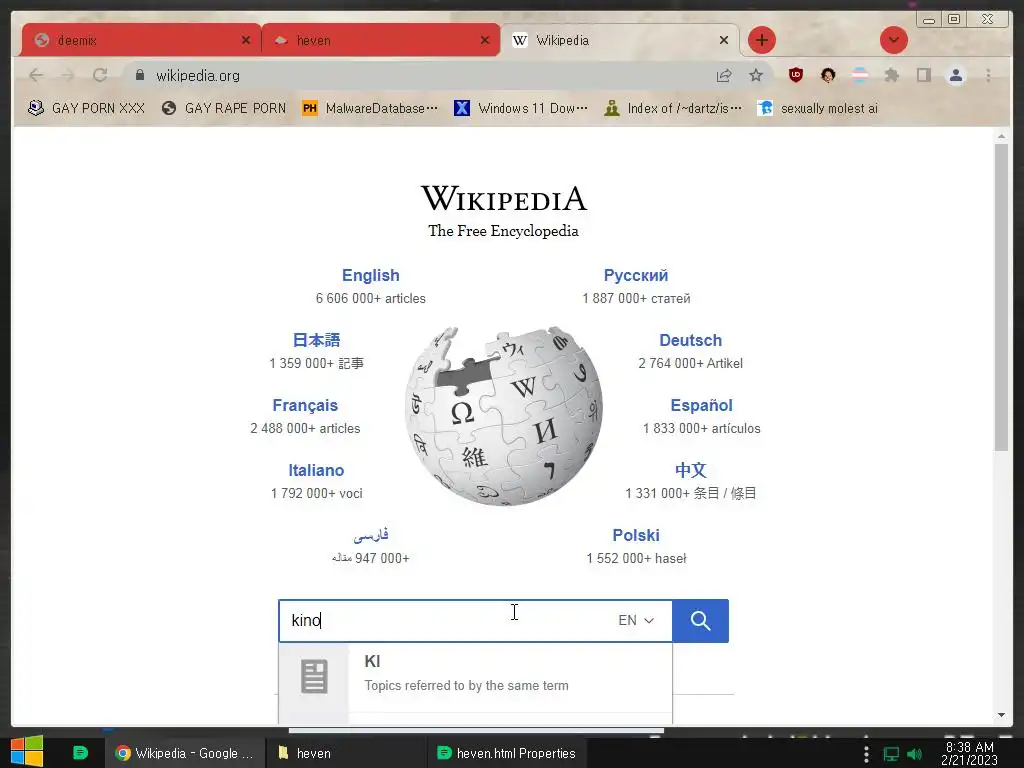1024x768 pixels.
Task: Close the heven tab
Action: [x=485, y=40]
